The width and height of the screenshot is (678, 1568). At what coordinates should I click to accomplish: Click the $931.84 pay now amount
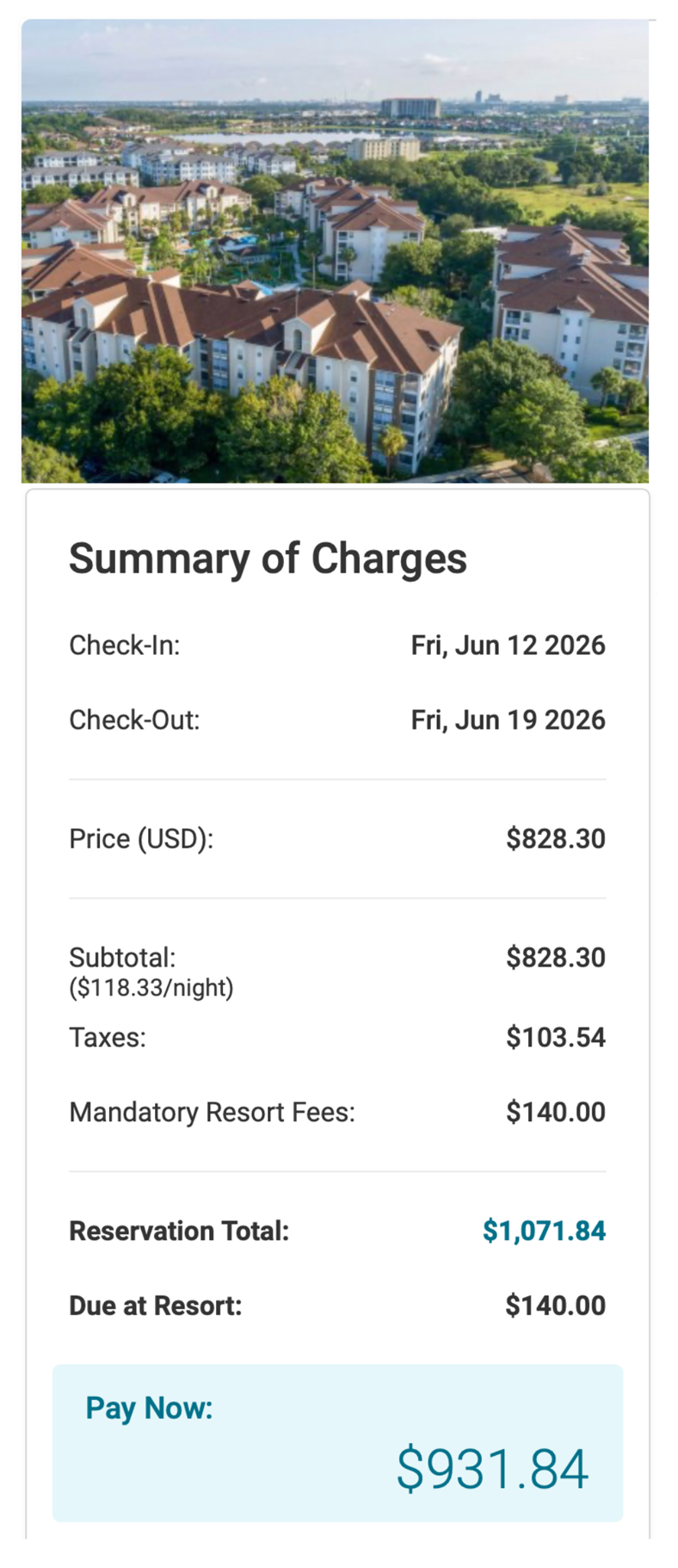coord(492,1469)
